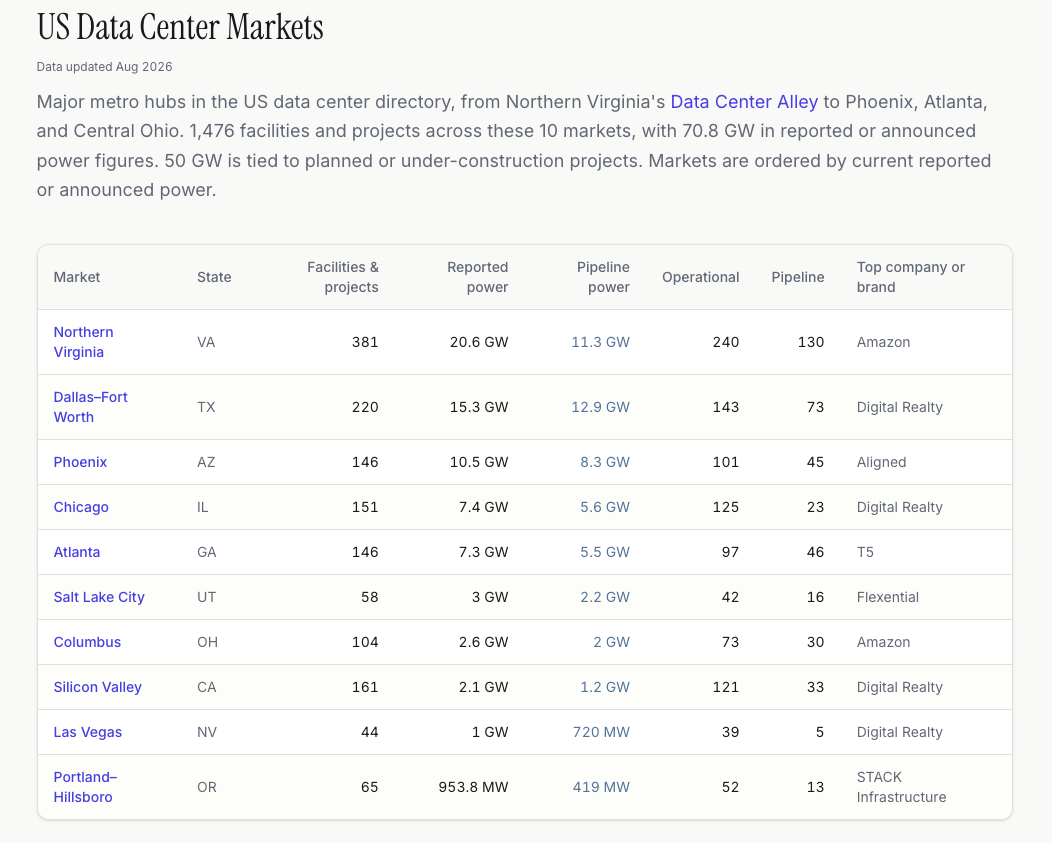Screen dimensions: 1052x843
Task: Click the Aligned company cell
Action: click(882, 462)
